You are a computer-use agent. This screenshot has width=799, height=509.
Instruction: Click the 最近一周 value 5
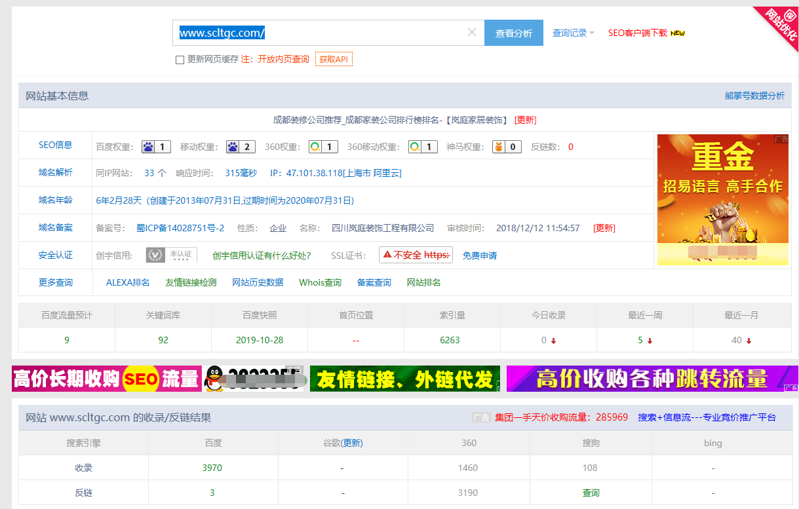(x=641, y=340)
